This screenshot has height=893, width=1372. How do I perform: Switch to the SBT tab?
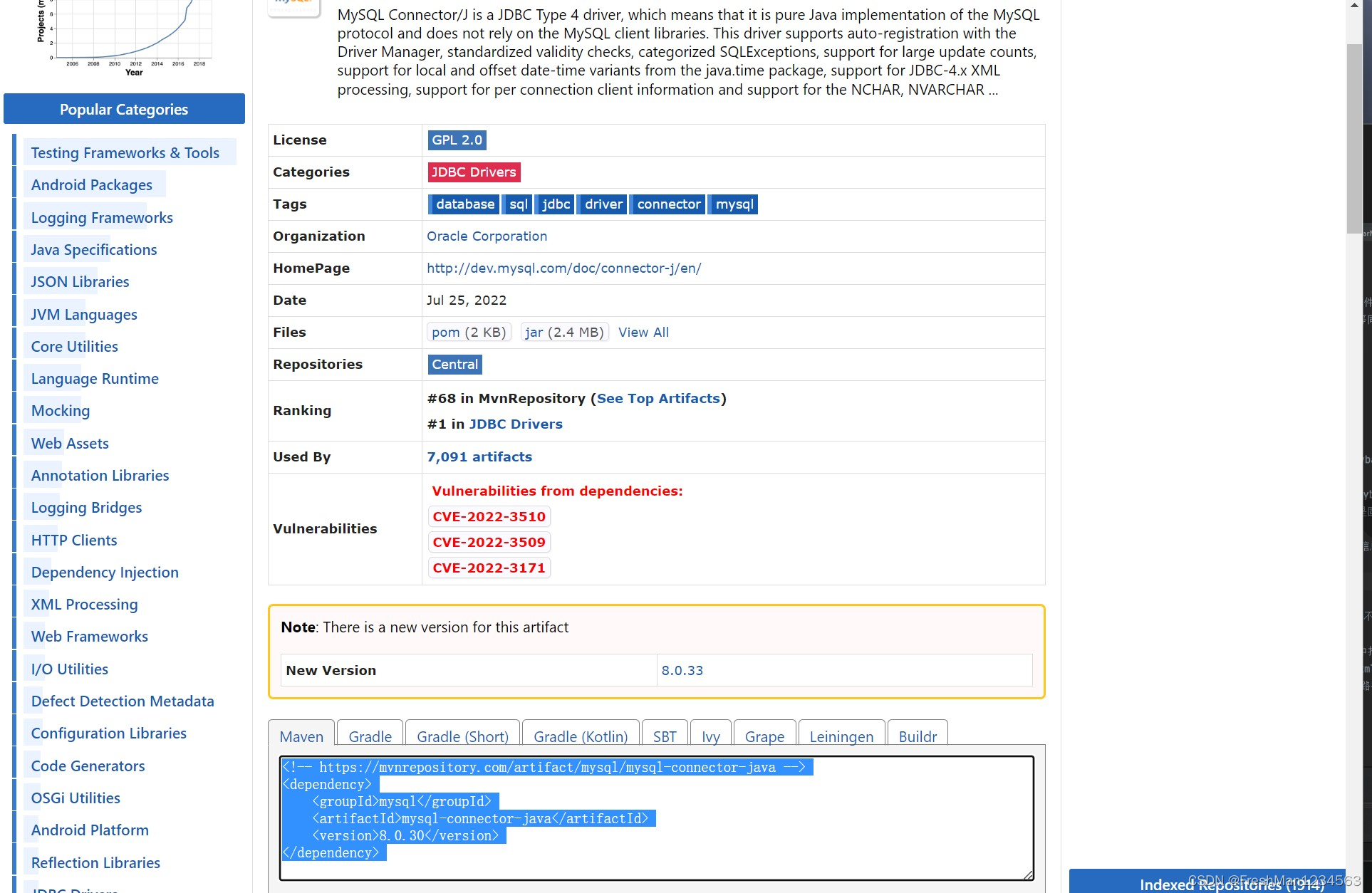664,736
